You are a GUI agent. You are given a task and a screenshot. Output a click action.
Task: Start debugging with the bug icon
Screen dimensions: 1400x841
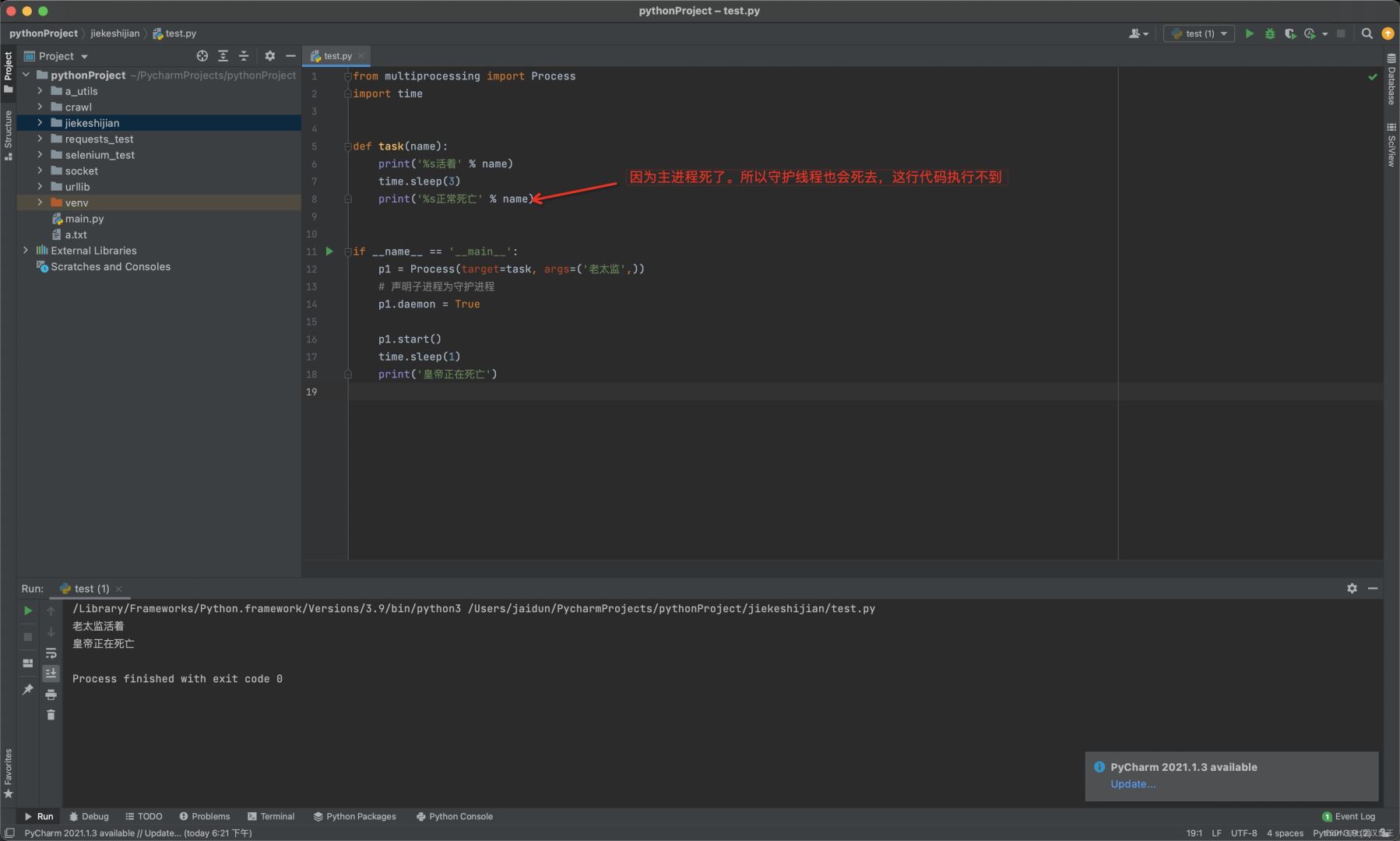click(1270, 33)
